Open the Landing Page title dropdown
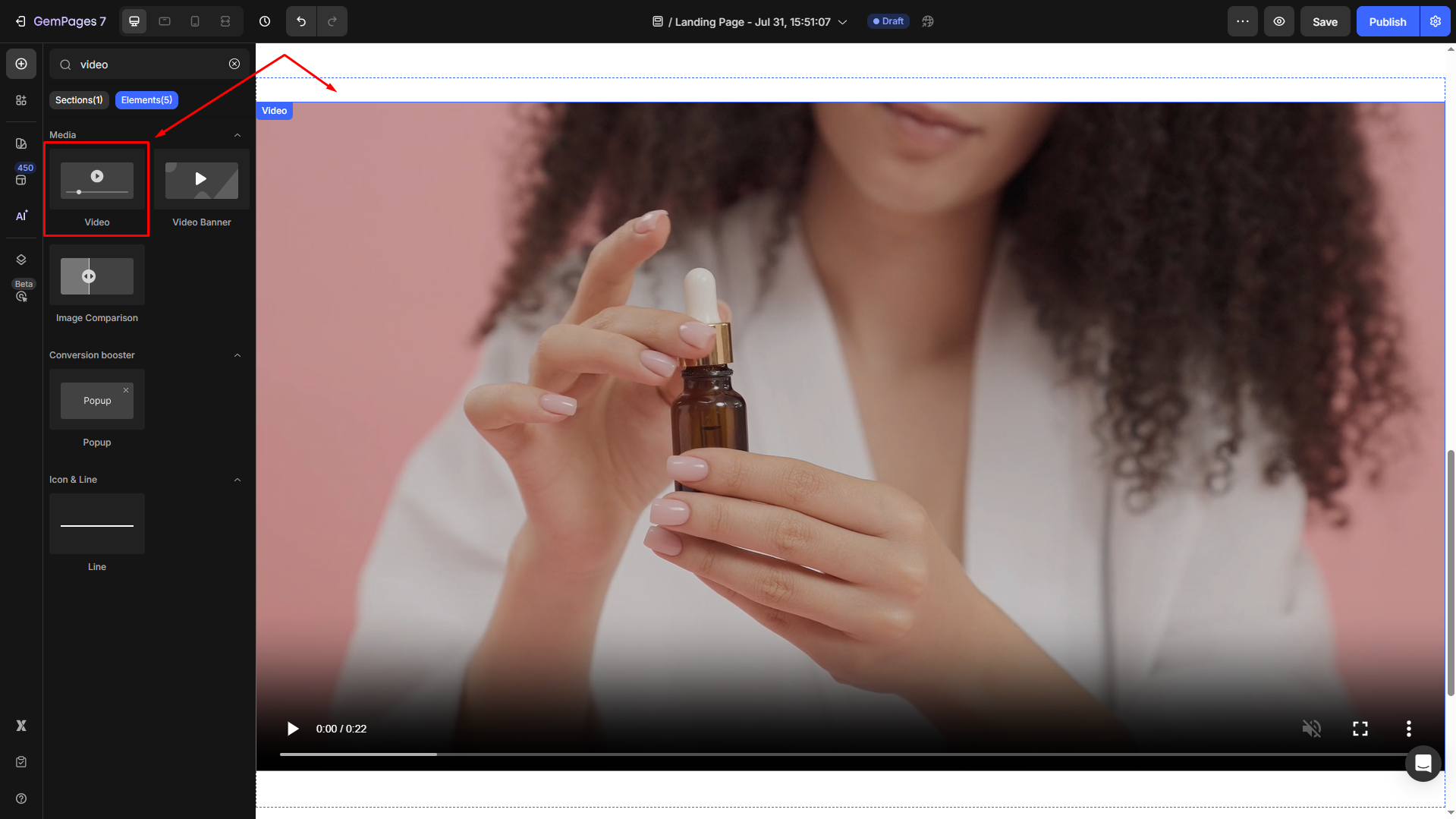Viewport: 1456px width, 819px height. click(x=842, y=22)
